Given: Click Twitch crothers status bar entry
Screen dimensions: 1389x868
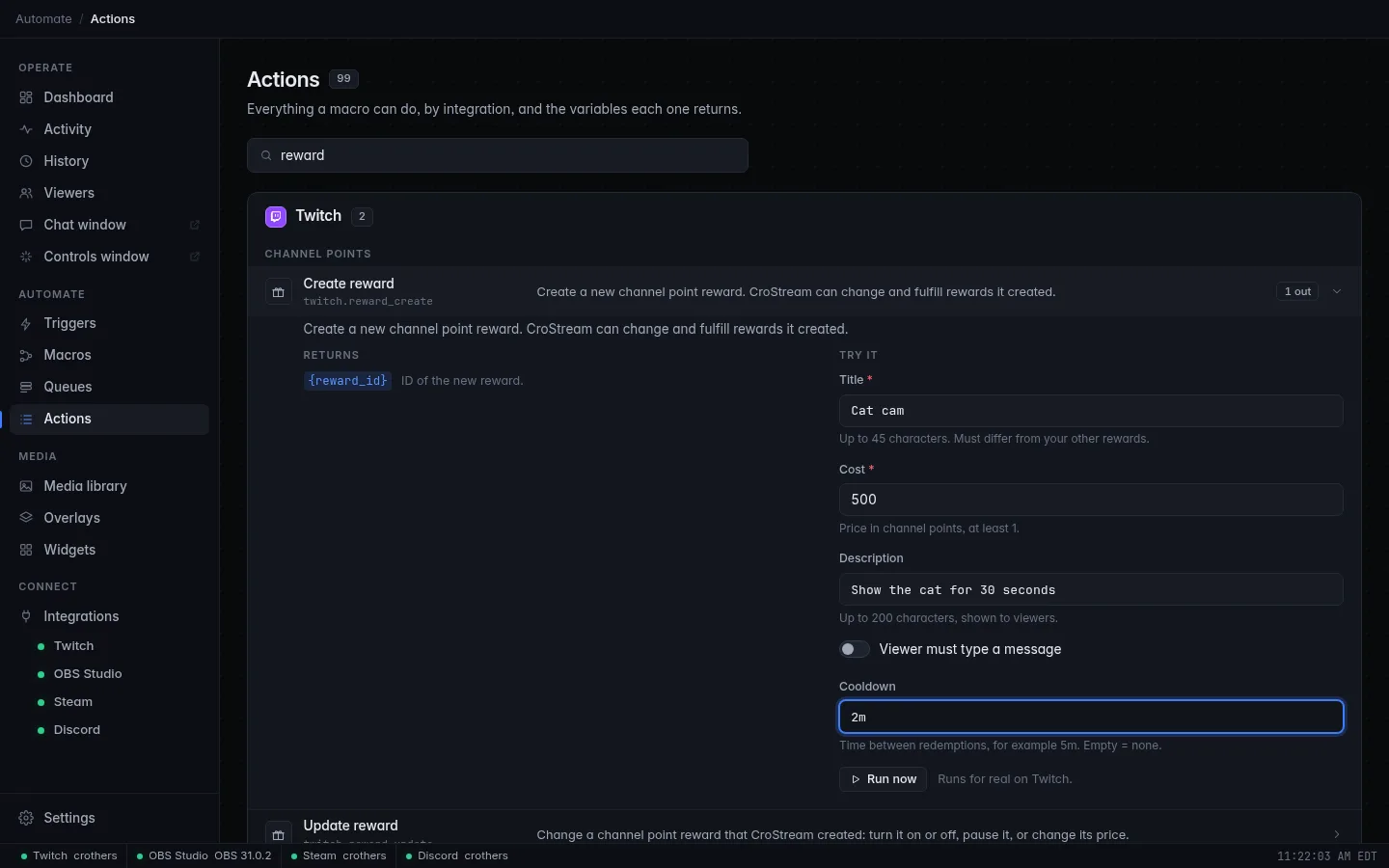Looking at the screenshot, I should (x=68, y=855).
